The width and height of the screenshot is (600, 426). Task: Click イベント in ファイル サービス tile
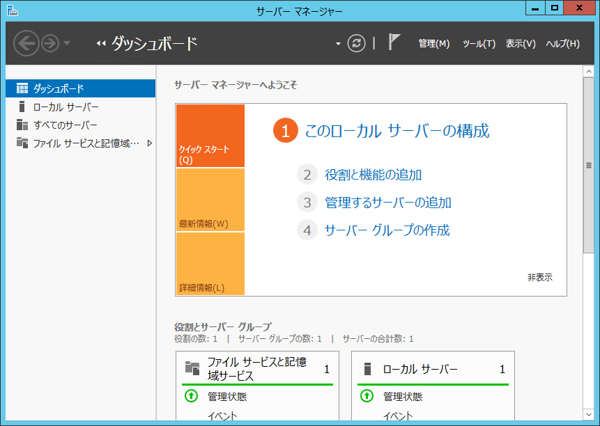click(x=222, y=416)
